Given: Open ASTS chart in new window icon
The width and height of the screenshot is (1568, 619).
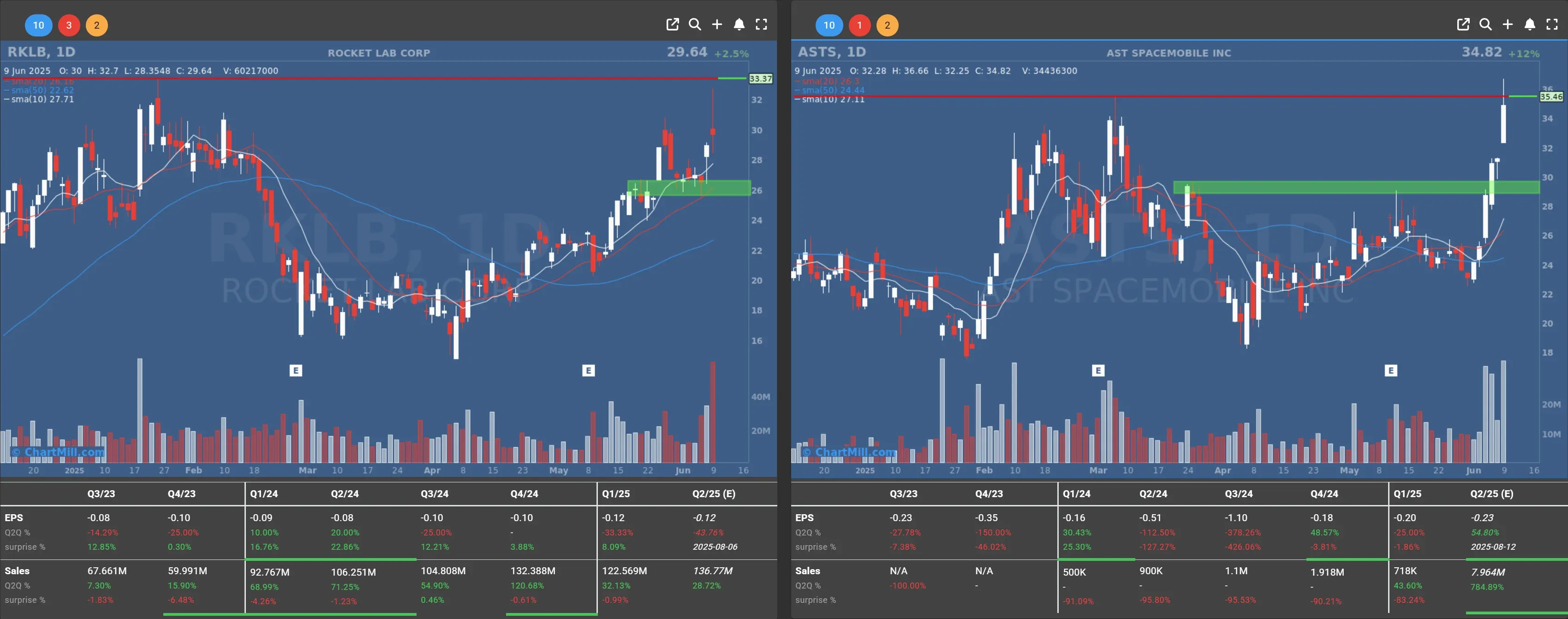Looking at the screenshot, I should [x=1463, y=24].
